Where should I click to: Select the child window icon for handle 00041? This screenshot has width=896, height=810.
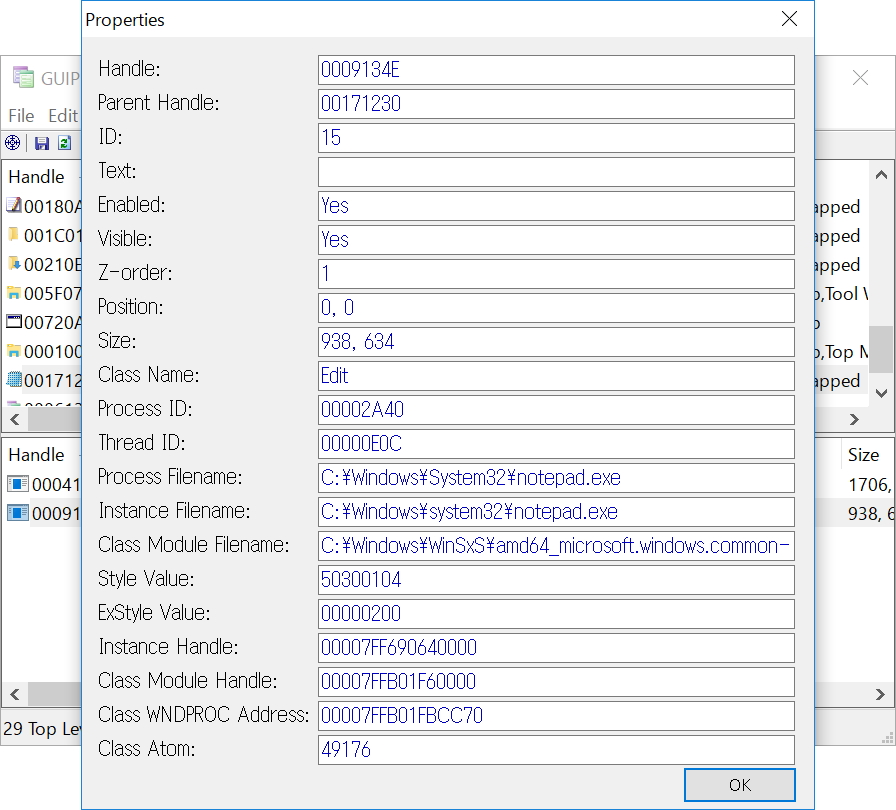coord(18,484)
